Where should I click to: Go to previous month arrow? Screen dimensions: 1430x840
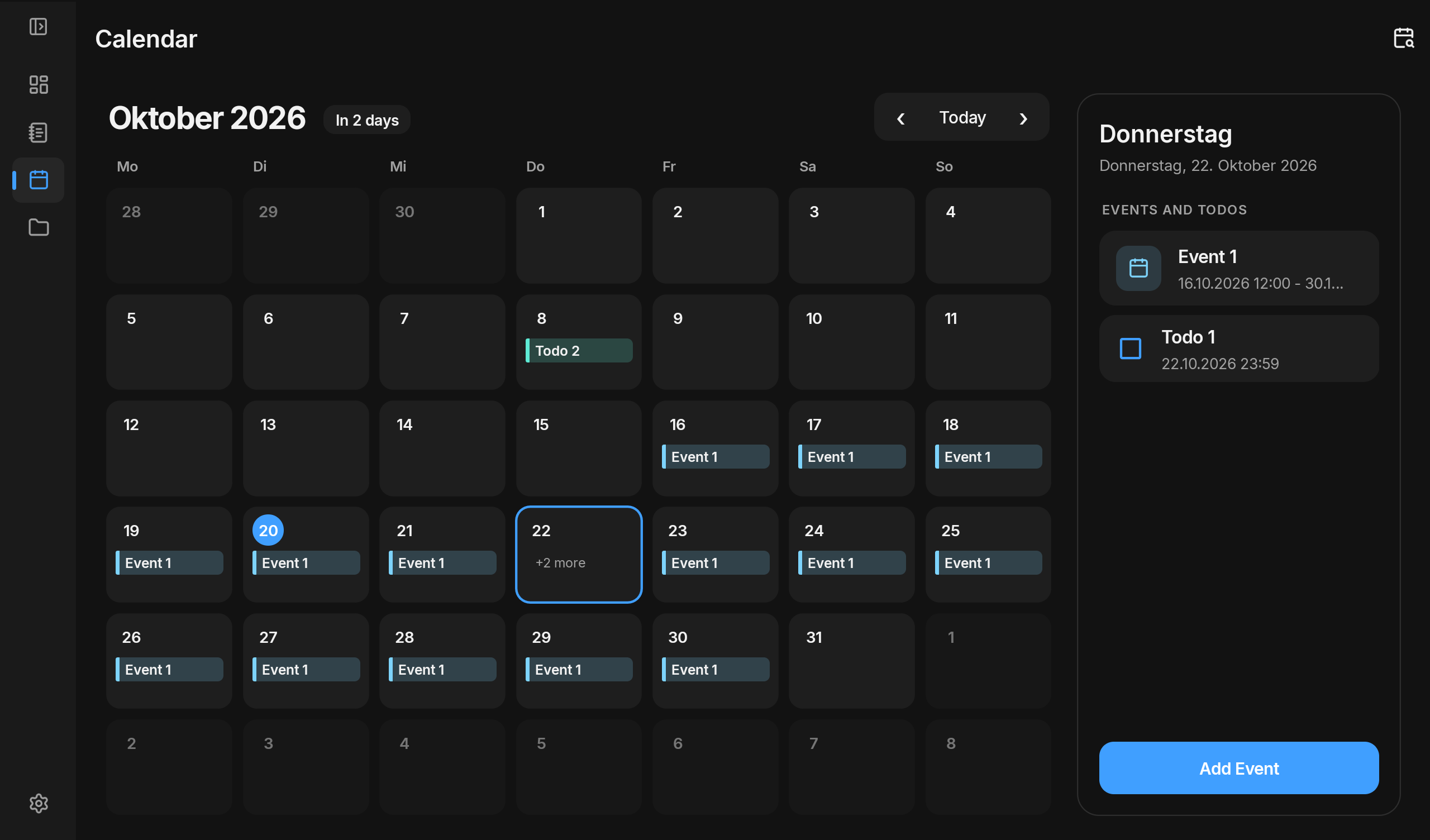point(900,118)
